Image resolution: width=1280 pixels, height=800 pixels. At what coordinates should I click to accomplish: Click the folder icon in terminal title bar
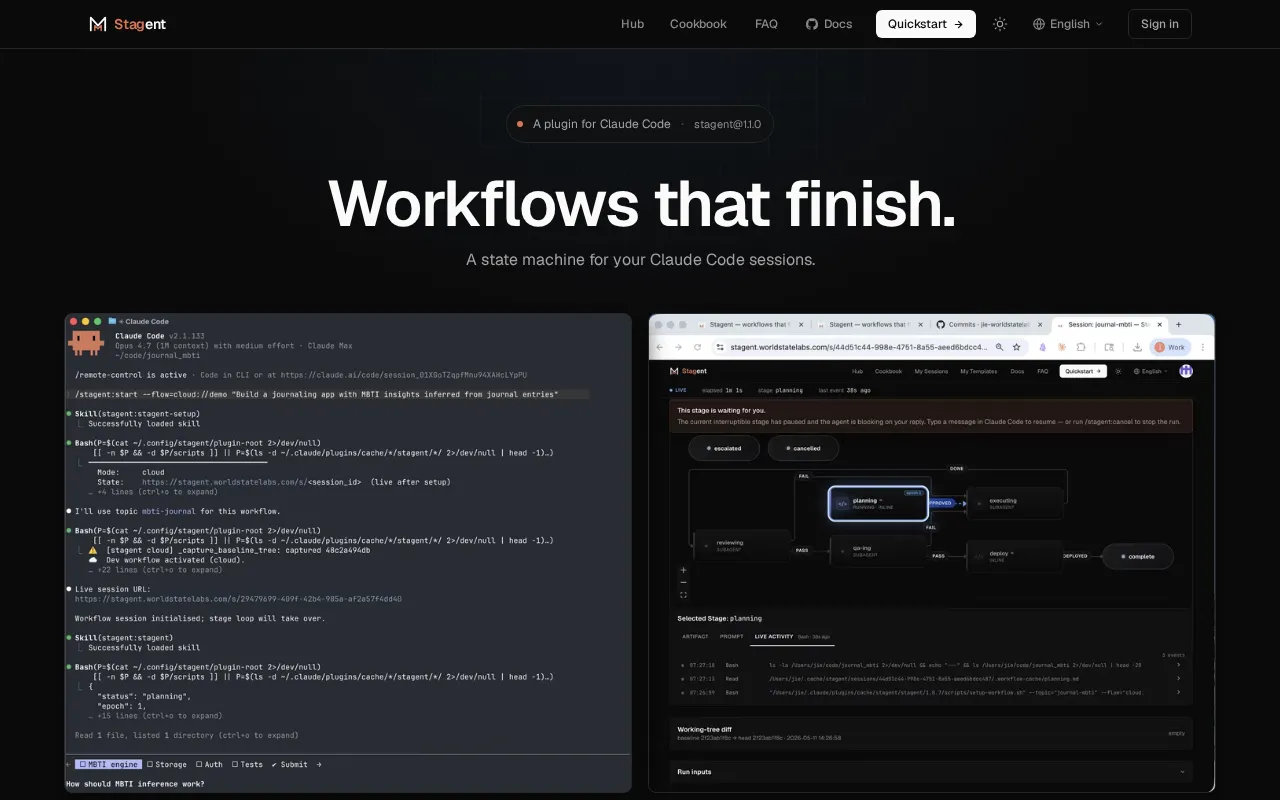(112, 321)
